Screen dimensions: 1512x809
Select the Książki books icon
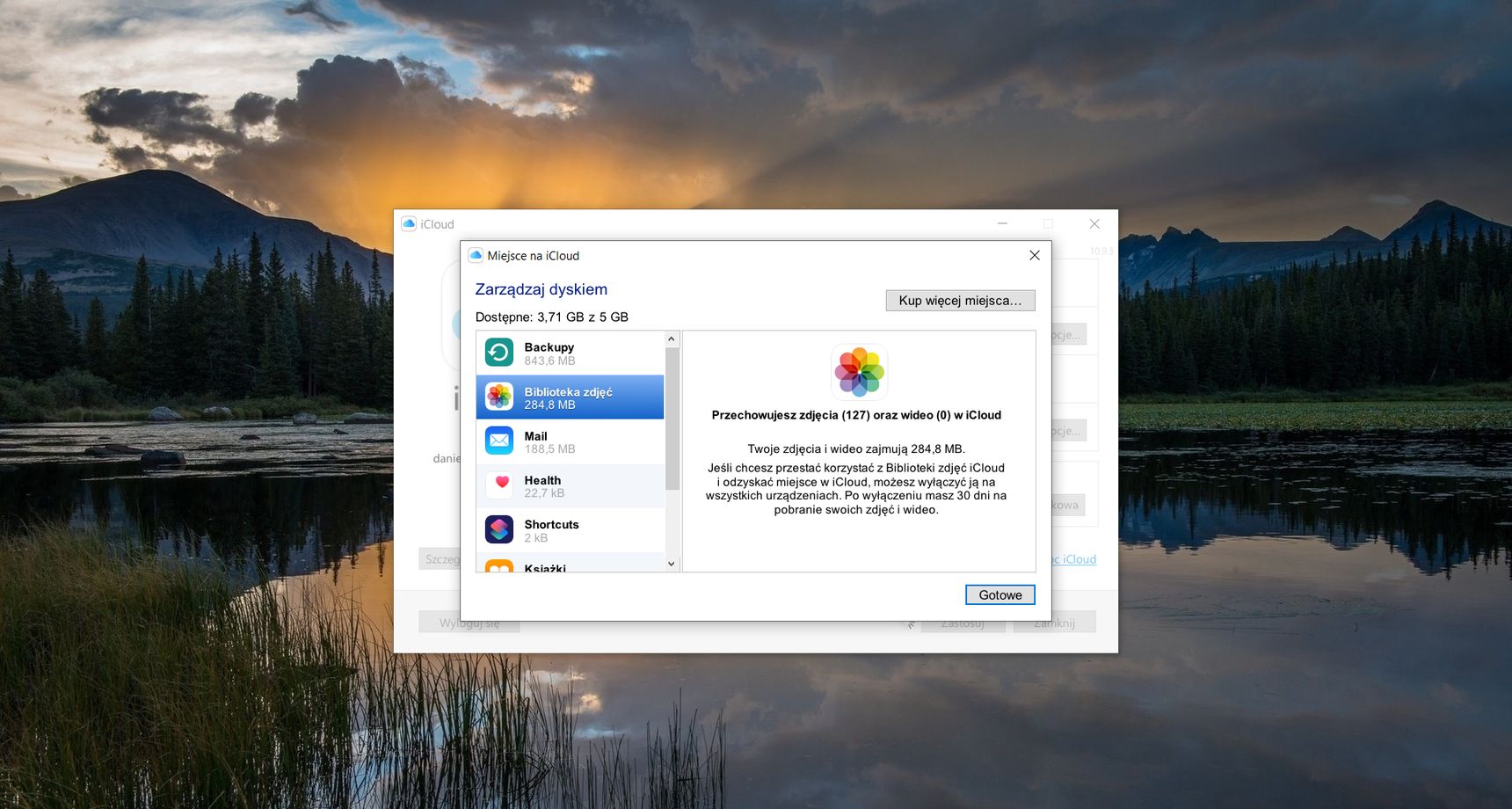pyautogui.click(x=499, y=565)
